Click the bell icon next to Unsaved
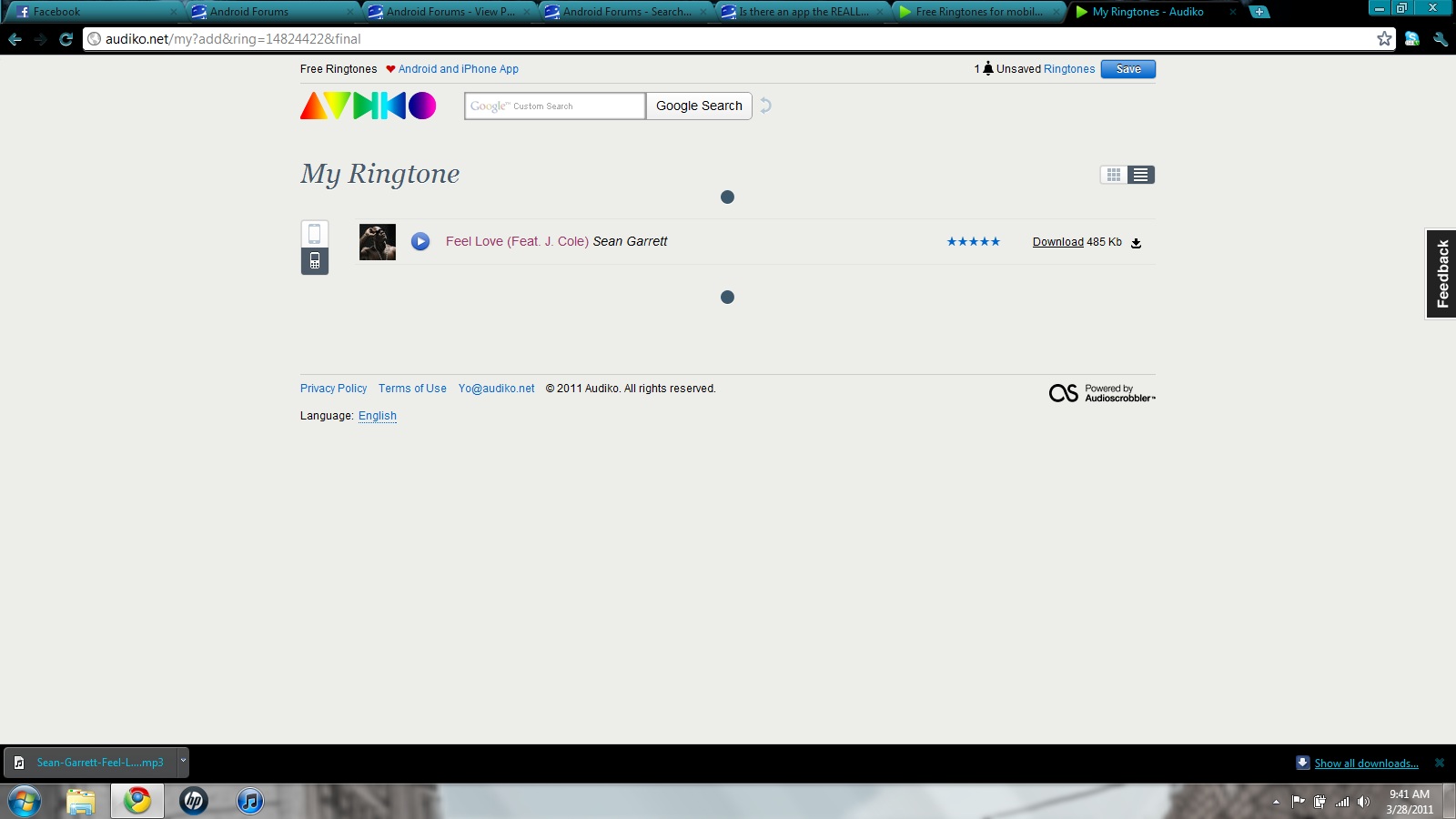 pos(988,69)
